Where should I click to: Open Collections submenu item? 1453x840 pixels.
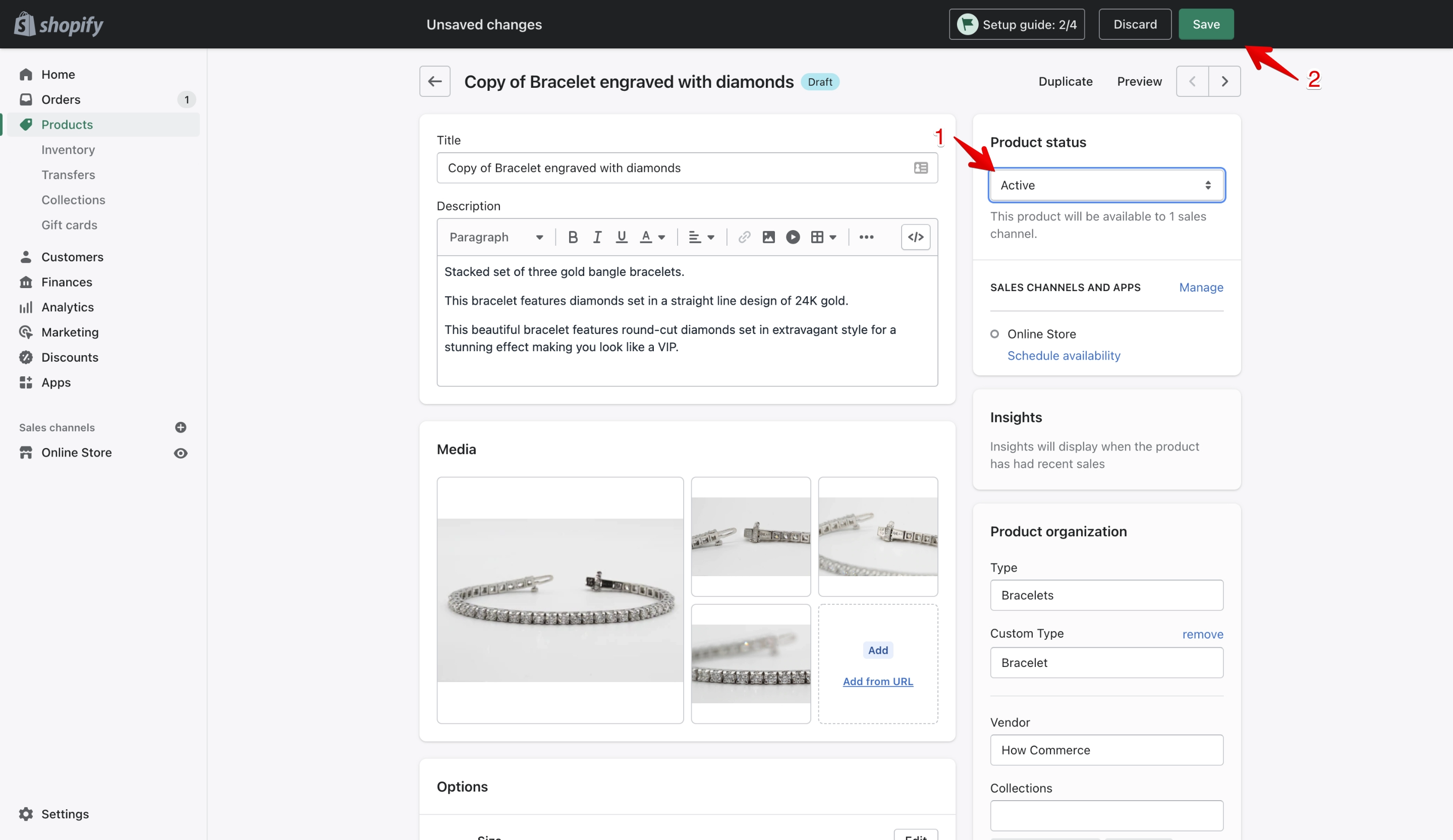73,200
